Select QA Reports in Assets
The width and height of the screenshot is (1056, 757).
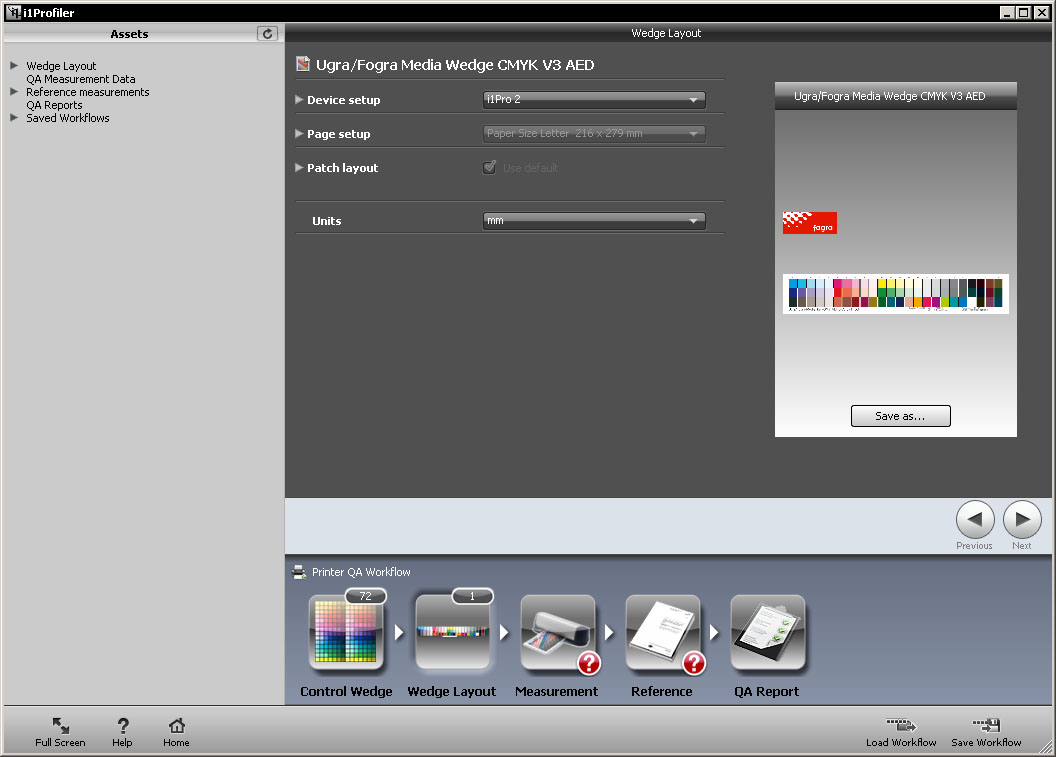(x=55, y=105)
